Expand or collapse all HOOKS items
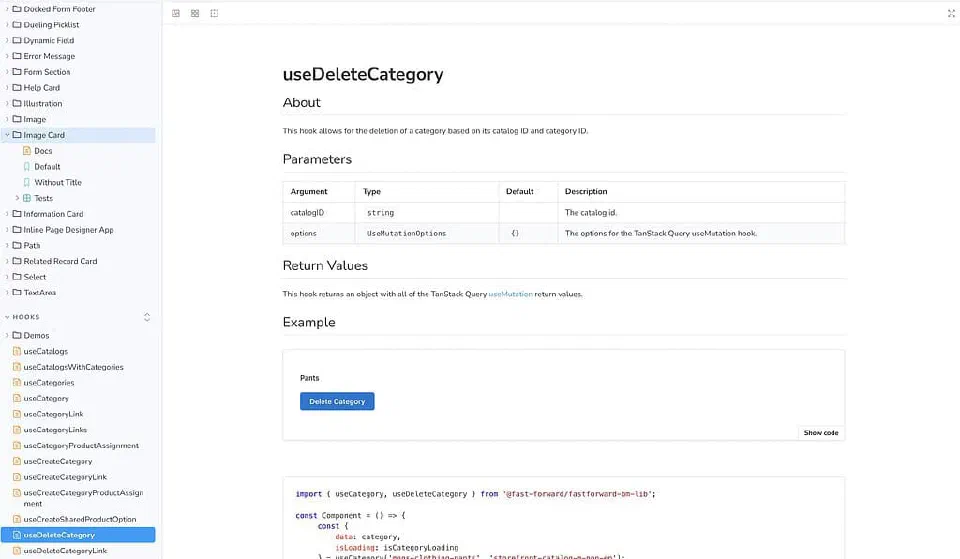The height and width of the screenshot is (559, 960). pos(147,317)
